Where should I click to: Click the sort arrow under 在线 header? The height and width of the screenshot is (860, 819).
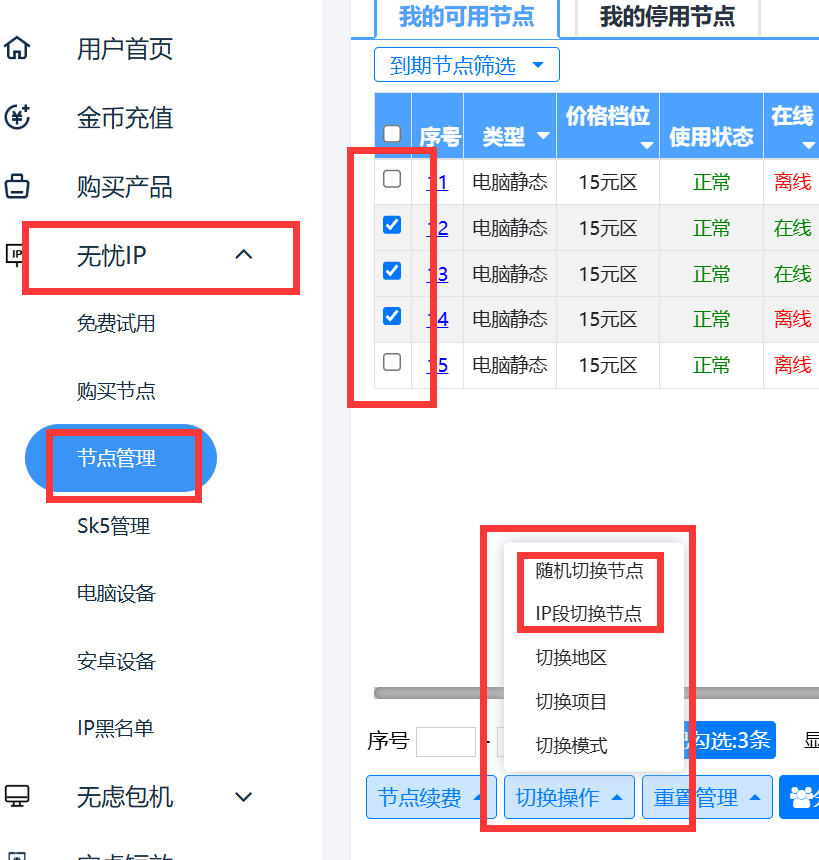coord(808,146)
